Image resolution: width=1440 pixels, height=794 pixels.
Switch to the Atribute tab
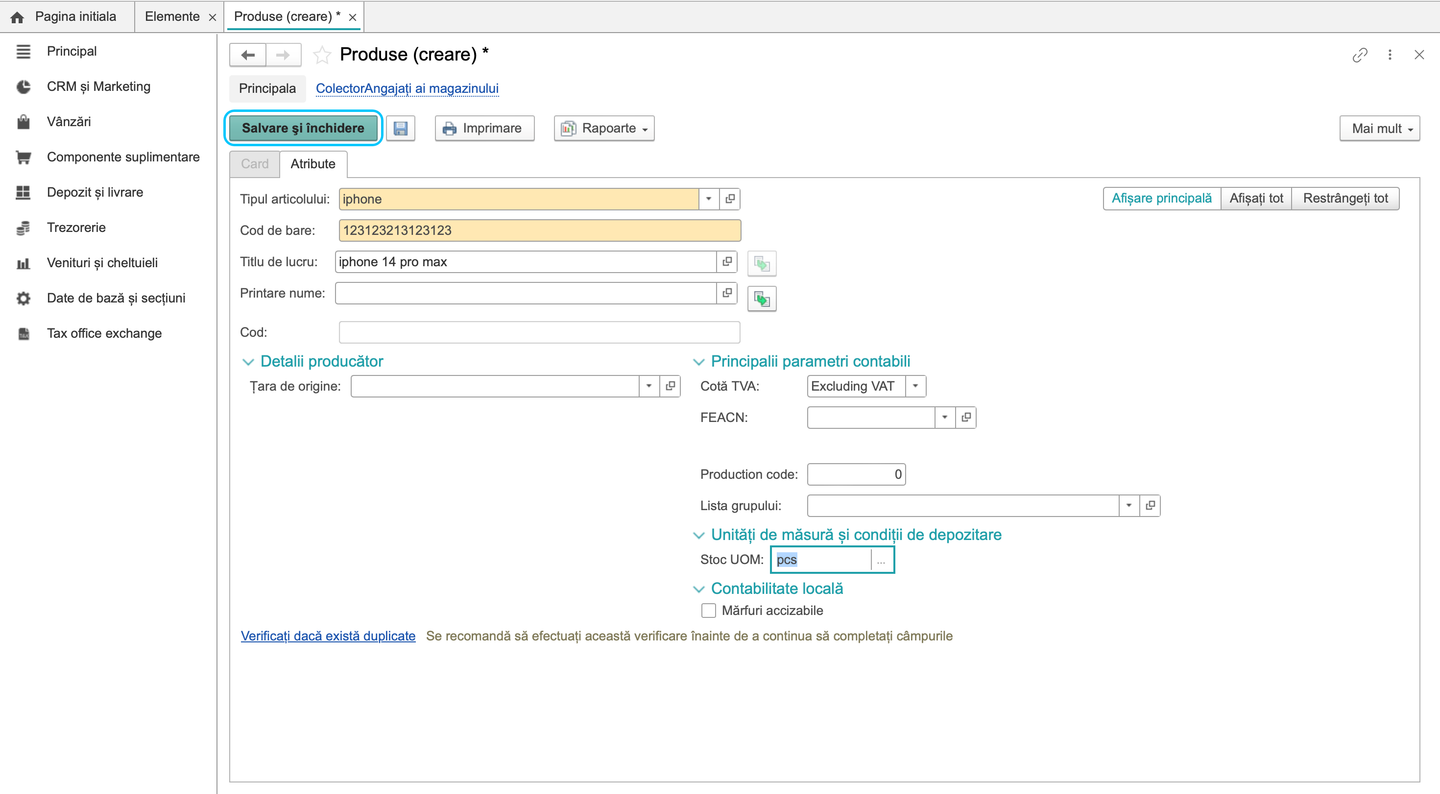(313, 164)
